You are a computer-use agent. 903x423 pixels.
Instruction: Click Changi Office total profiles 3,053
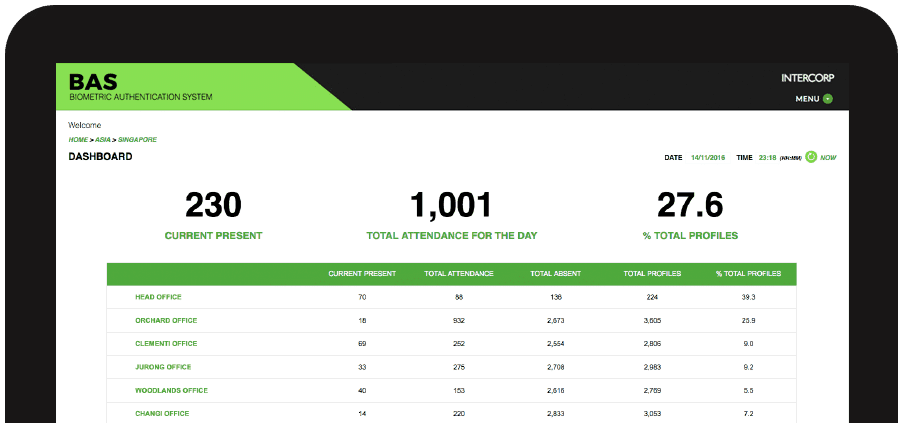pyautogui.click(x=652, y=414)
